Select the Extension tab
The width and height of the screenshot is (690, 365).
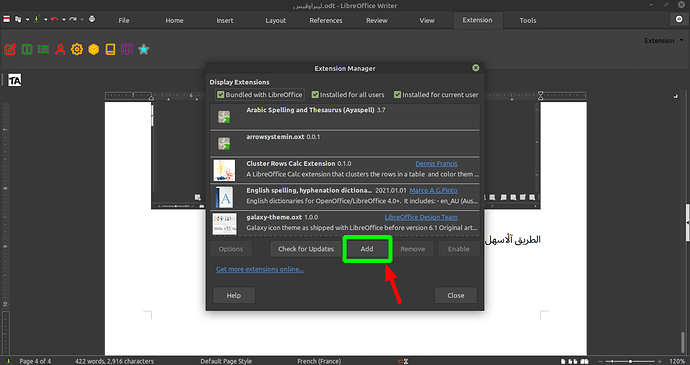[477, 20]
